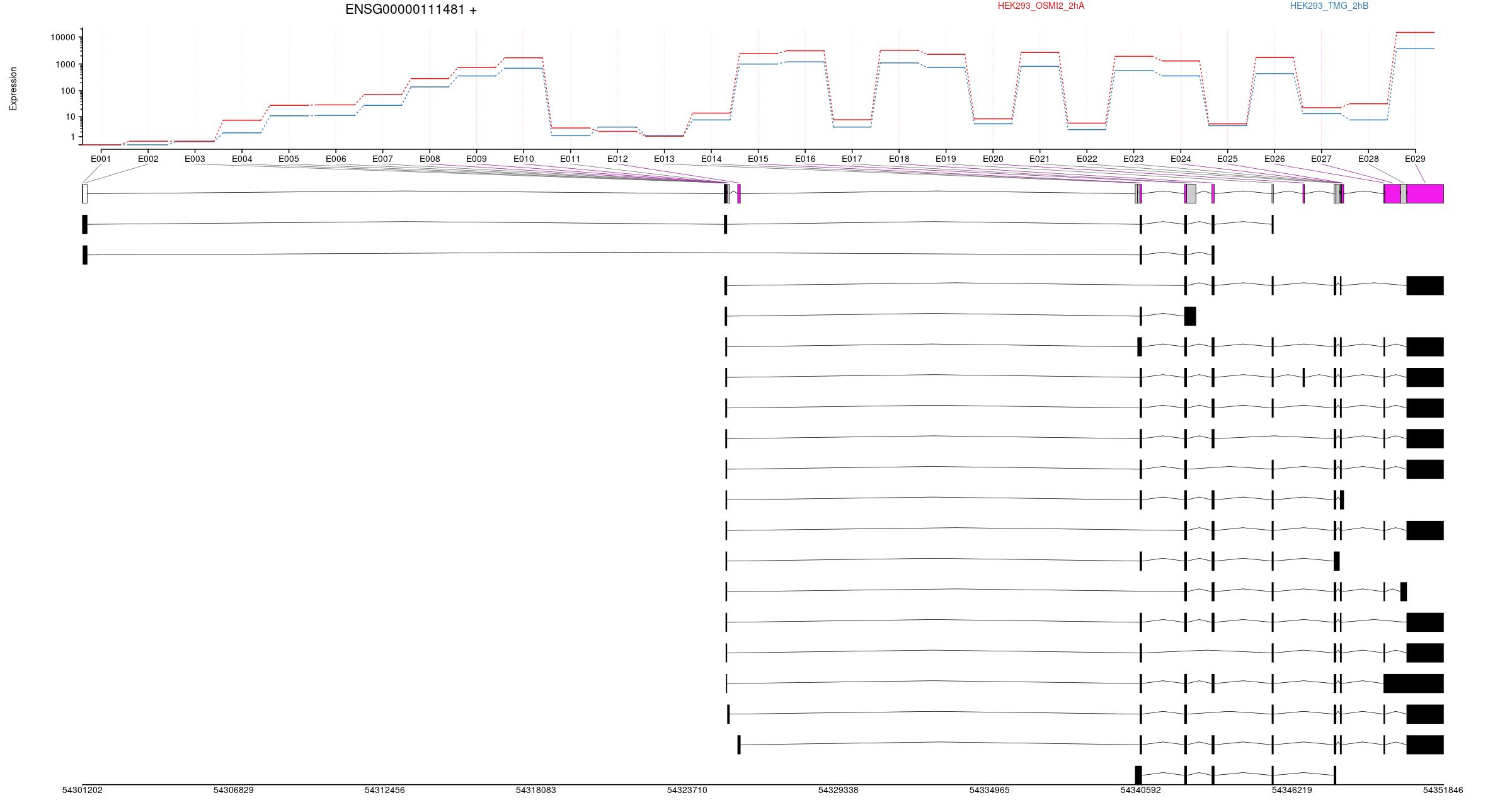
Task: Click the white first exon box in gene model
Action: pos(84,193)
